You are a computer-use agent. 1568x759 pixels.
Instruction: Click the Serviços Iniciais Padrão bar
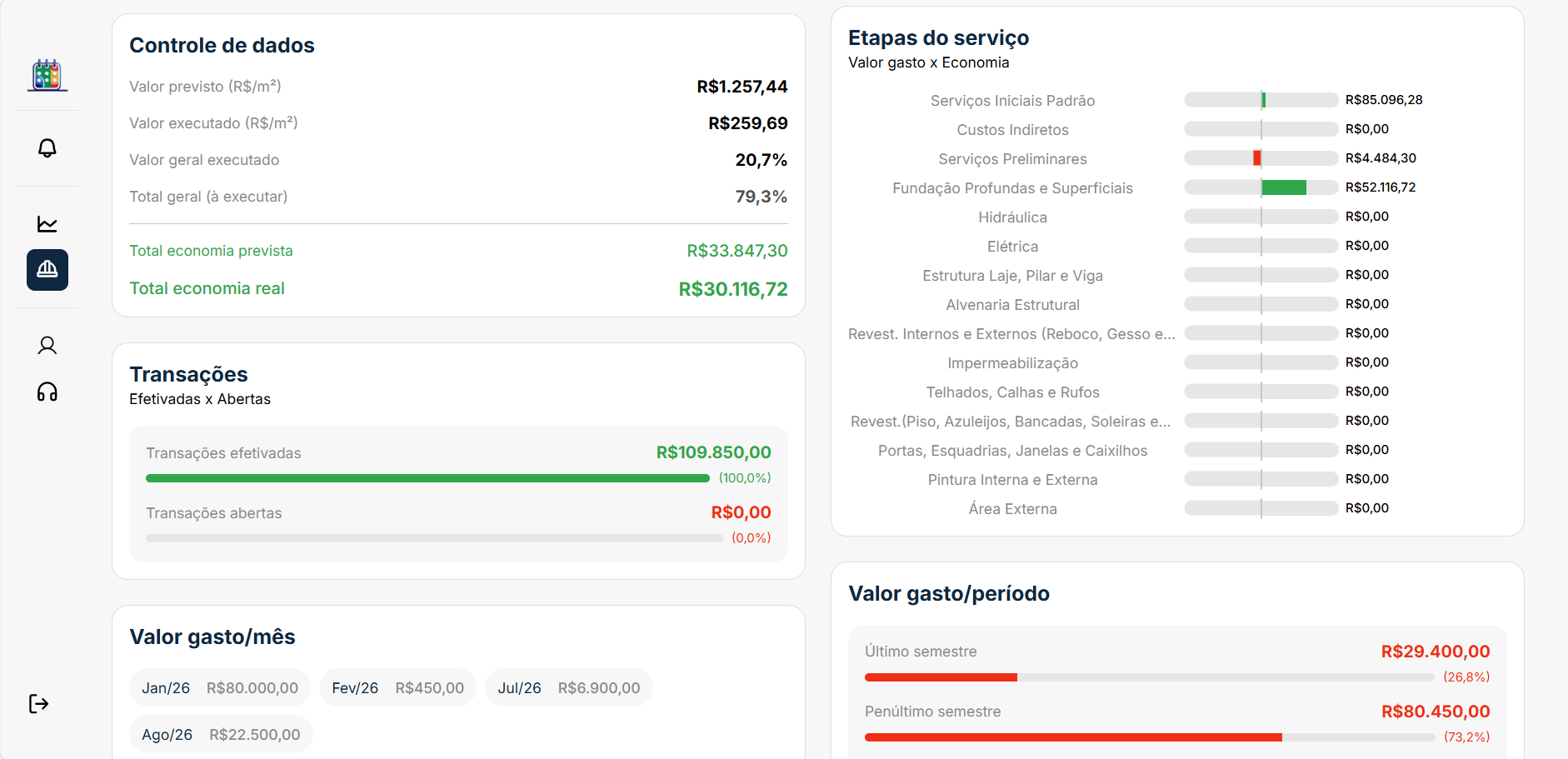tap(1261, 100)
